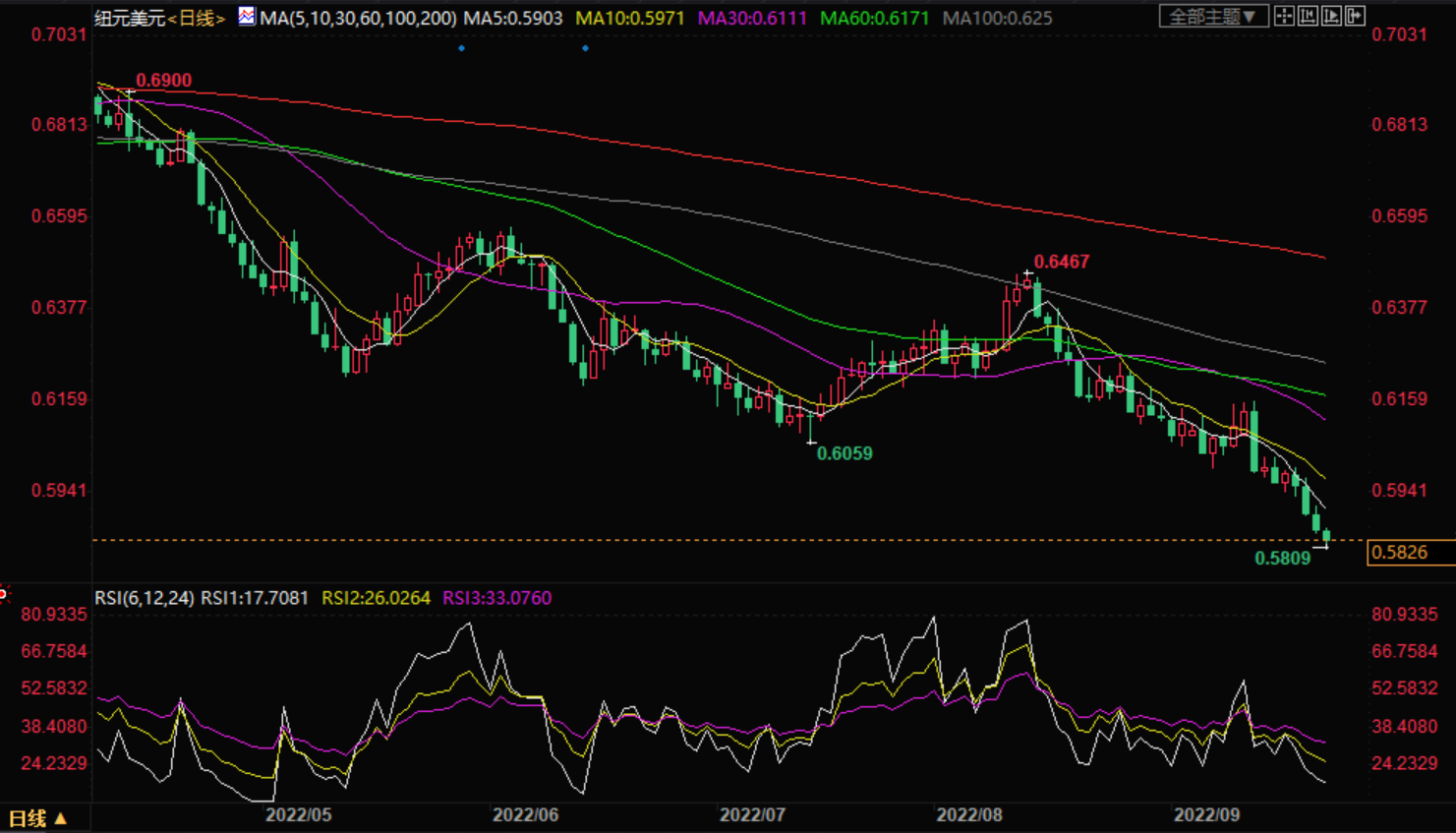
Task: Click the <日线> period label in title
Action: point(197,18)
